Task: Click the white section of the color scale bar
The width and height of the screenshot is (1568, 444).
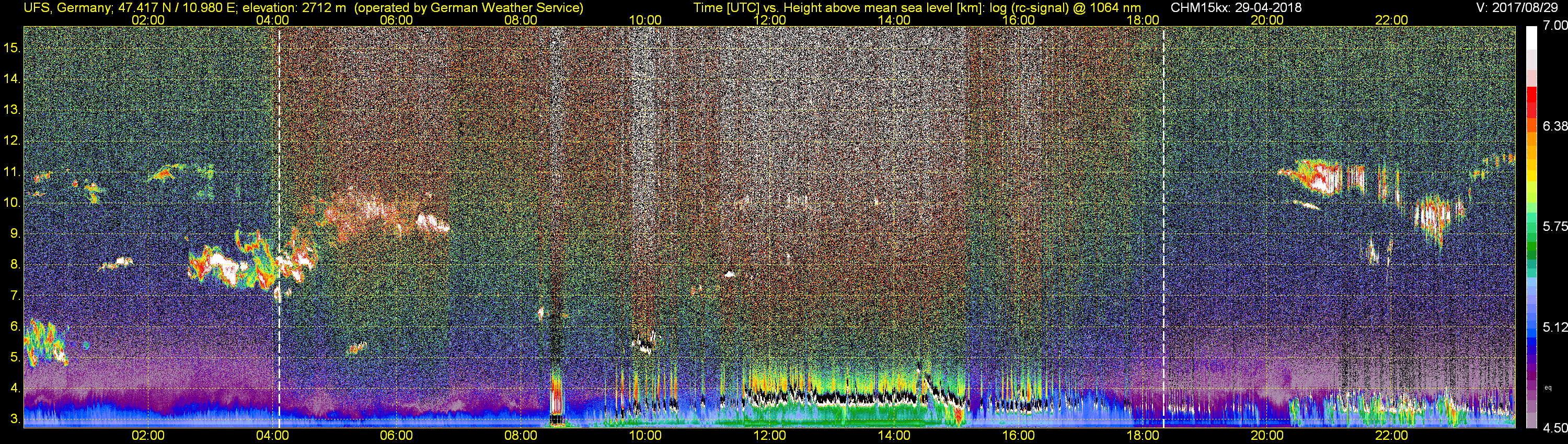Action: (x=1531, y=38)
